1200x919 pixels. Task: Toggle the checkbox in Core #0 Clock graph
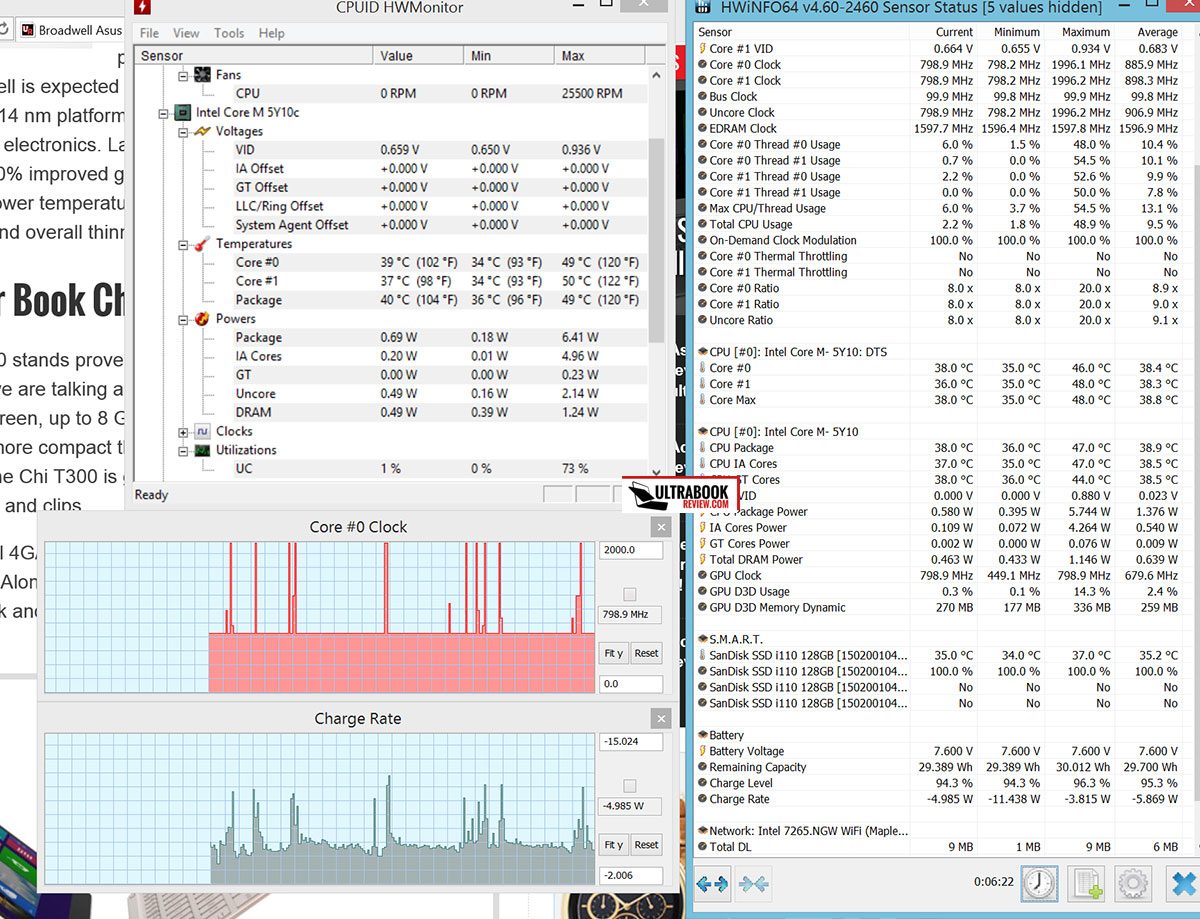click(x=630, y=595)
